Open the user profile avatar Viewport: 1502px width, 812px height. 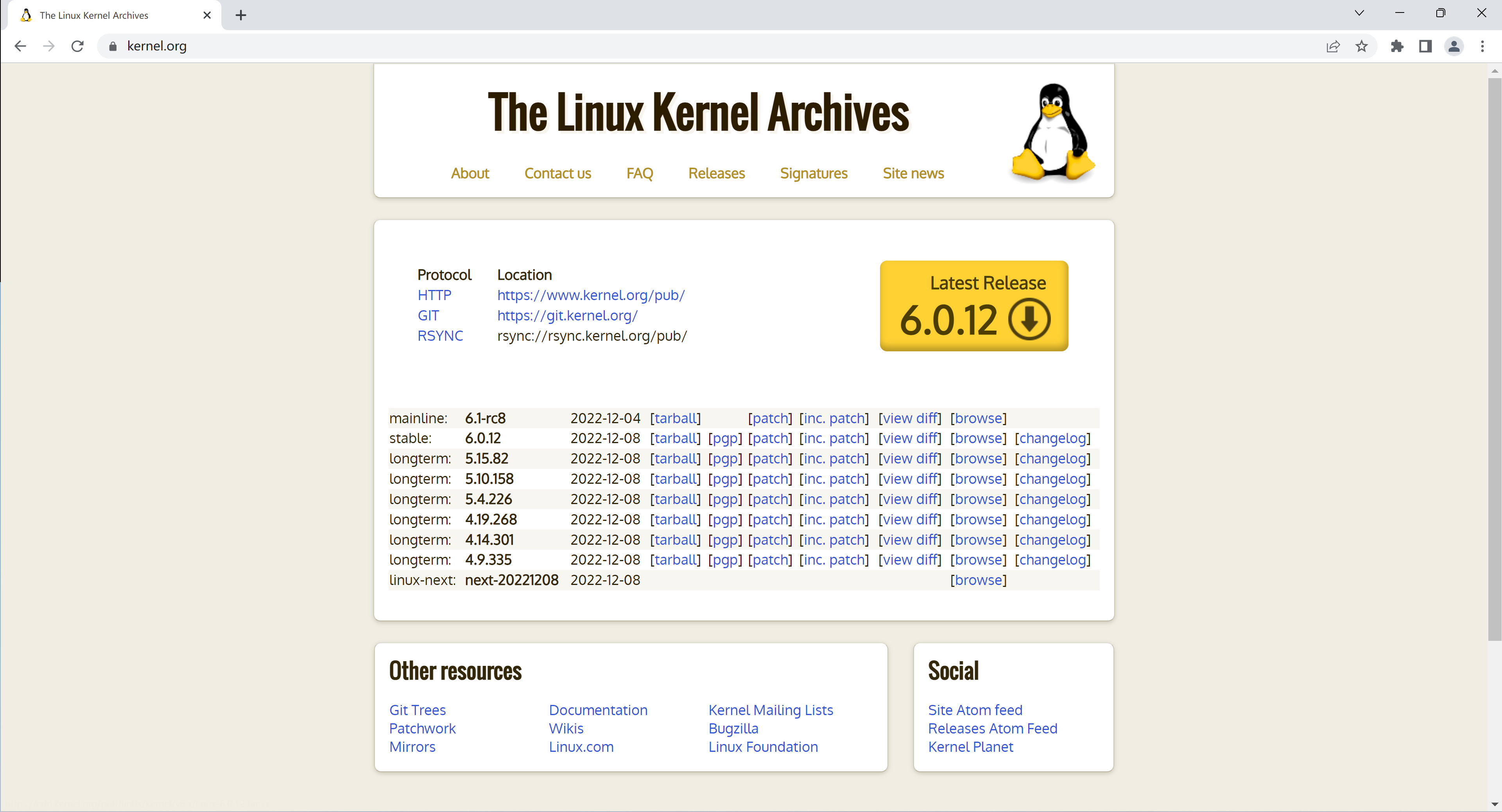point(1454,46)
